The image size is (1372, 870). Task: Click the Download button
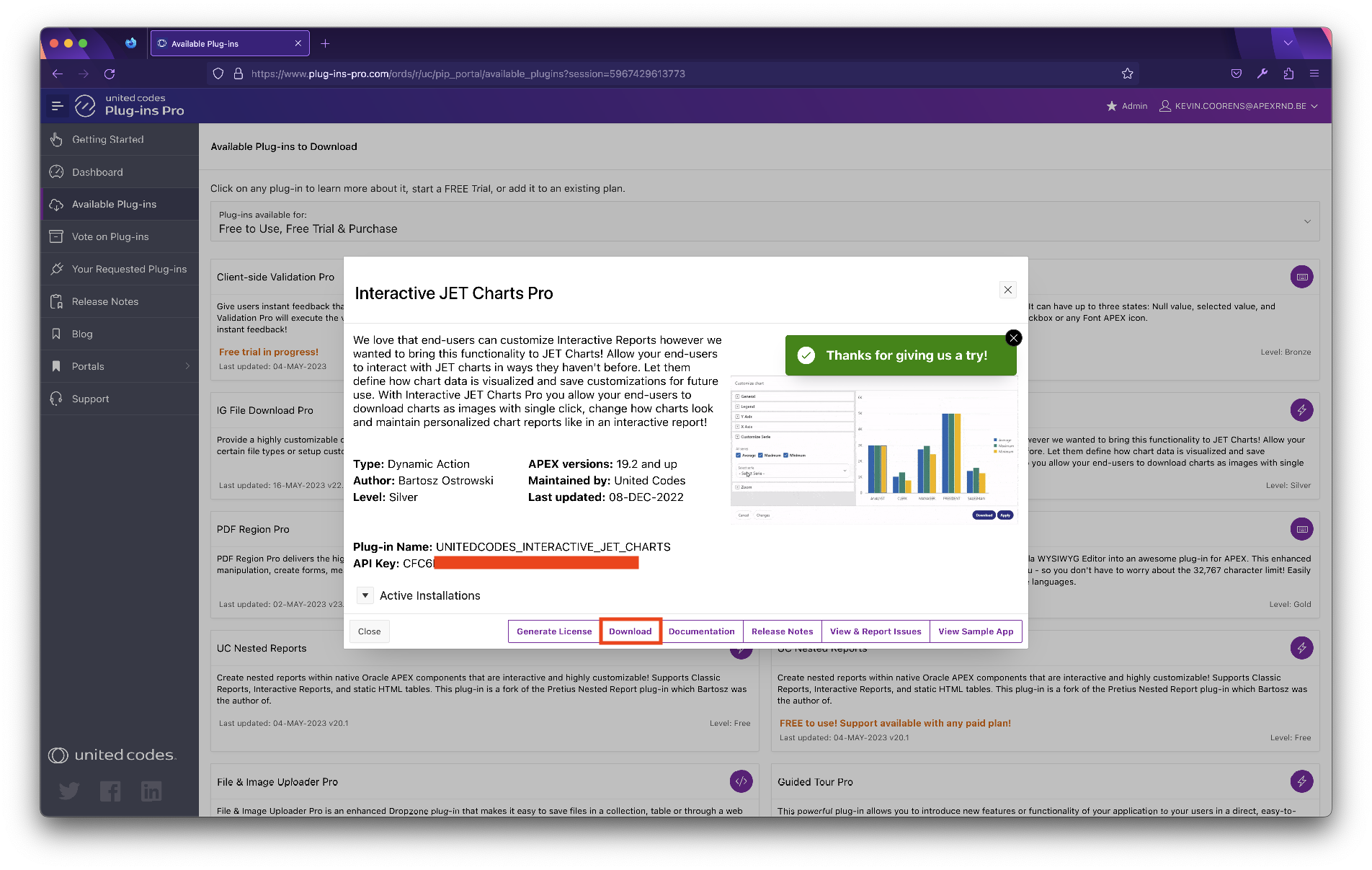pos(631,631)
